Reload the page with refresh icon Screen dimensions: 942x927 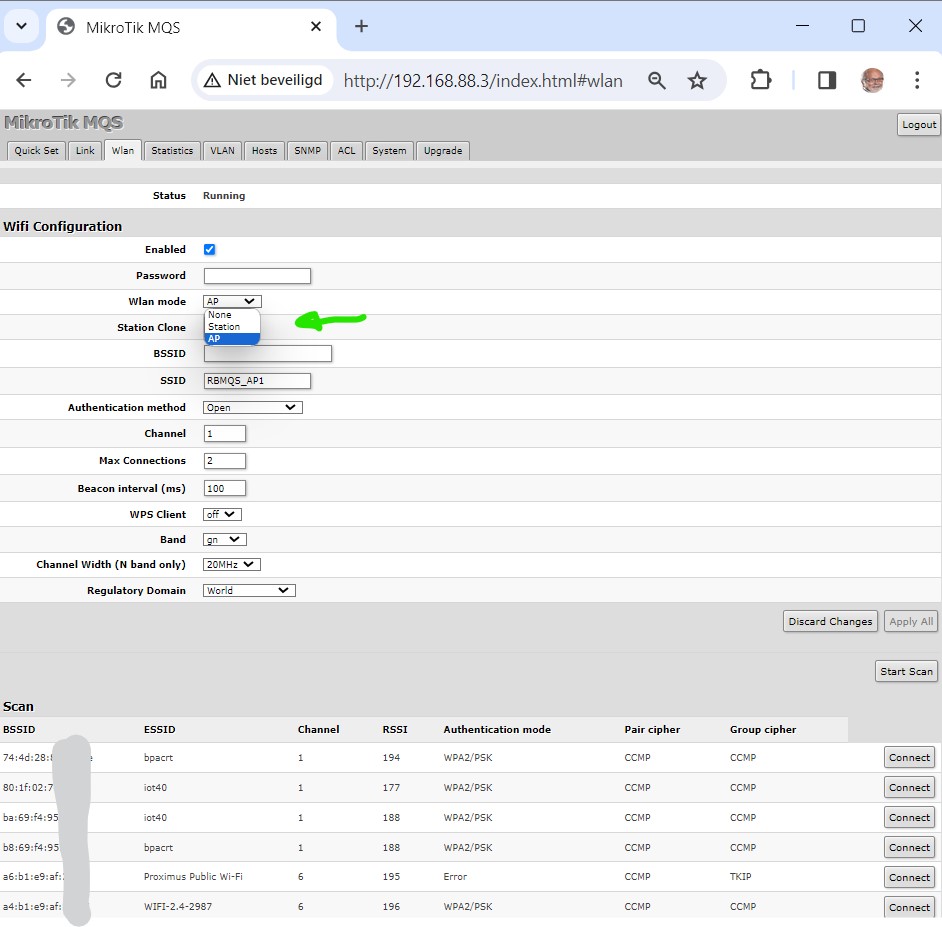pyautogui.click(x=113, y=81)
